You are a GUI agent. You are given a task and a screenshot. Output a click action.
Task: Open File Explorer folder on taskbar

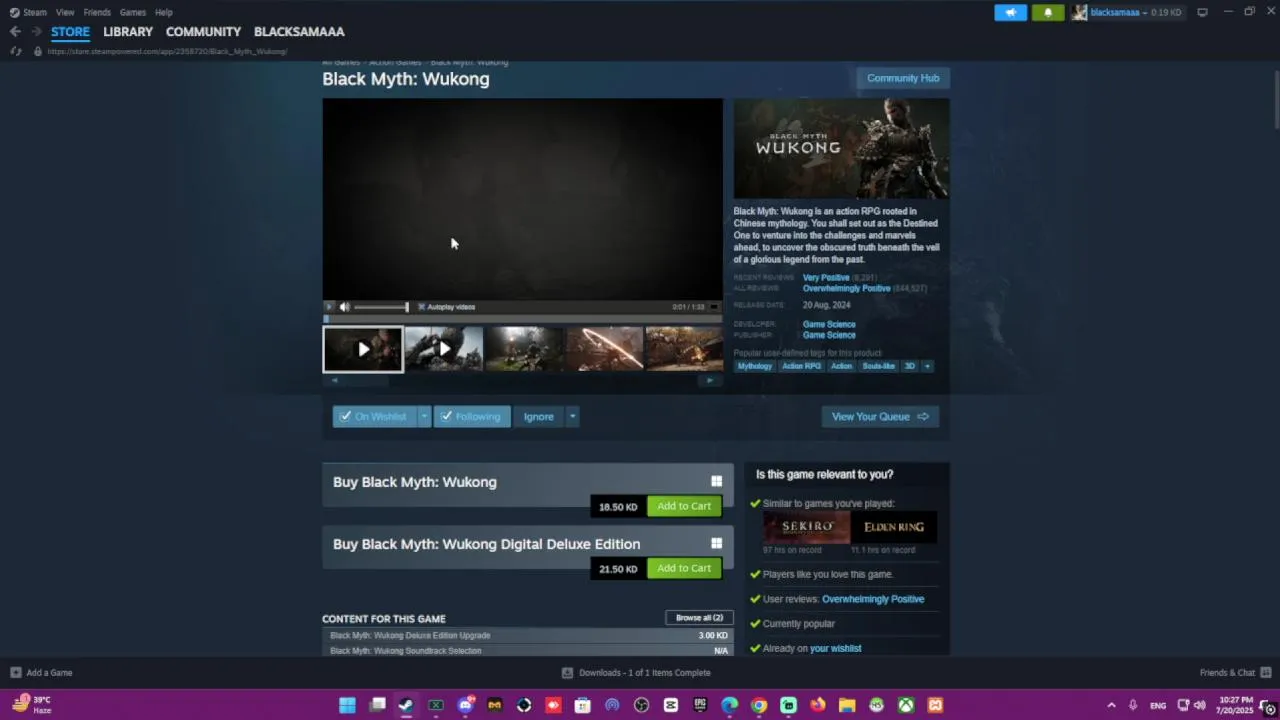(847, 705)
